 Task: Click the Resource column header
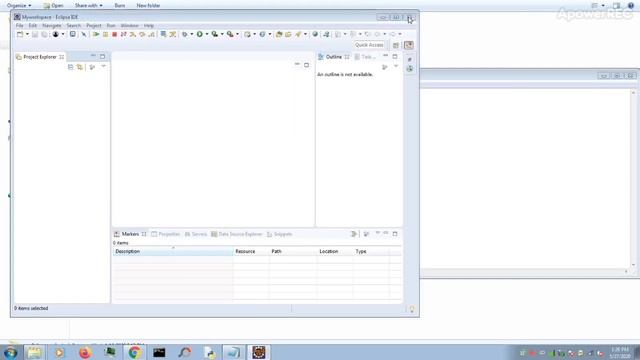[x=251, y=251]
